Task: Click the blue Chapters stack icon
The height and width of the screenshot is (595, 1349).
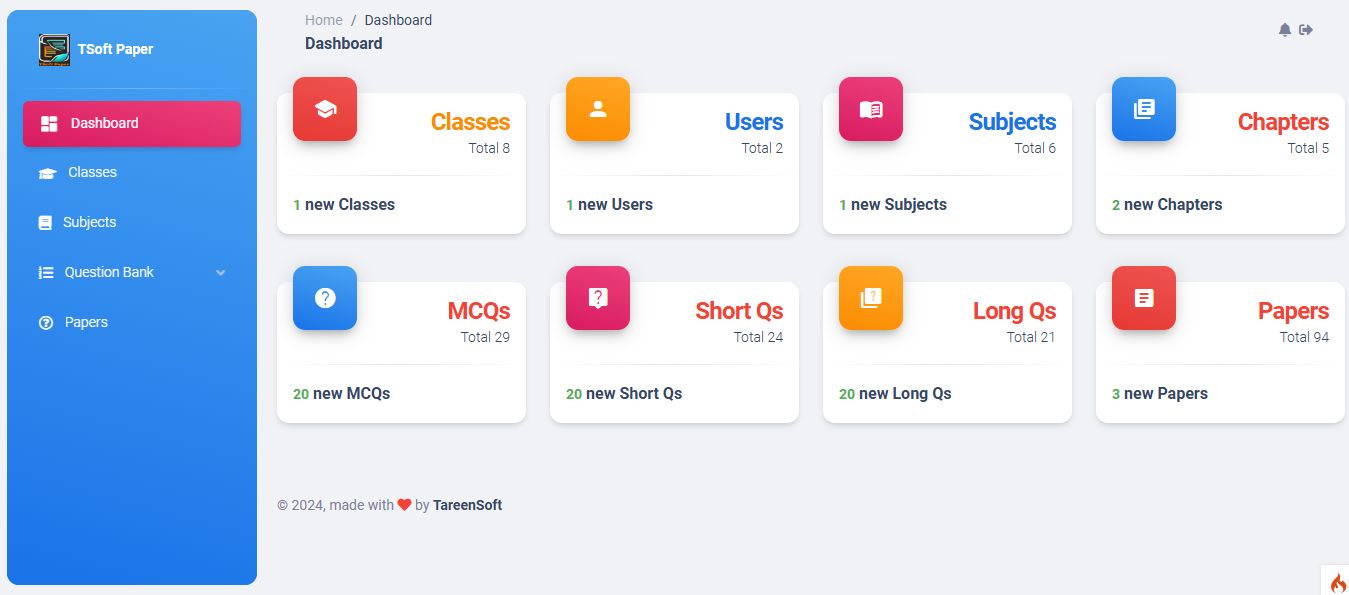Action: (x=1144, y=109)
